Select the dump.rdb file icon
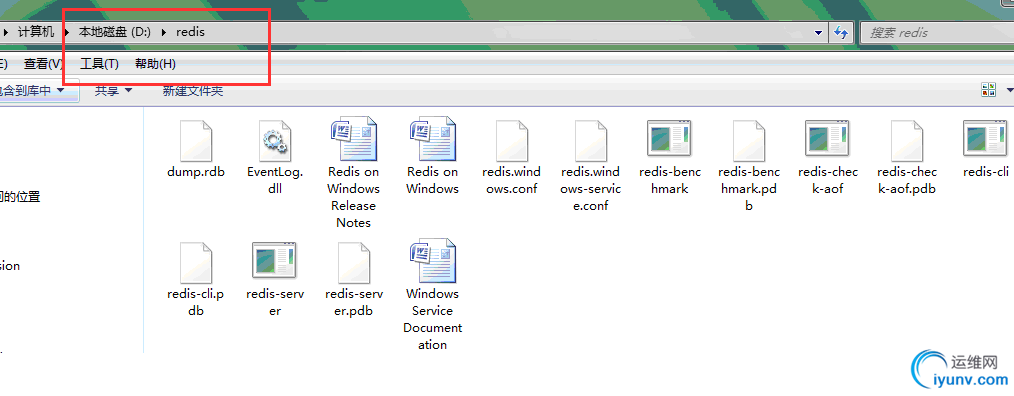Image resolution: width=1014 pixels, height=396 pixels. (x=196, y=140)
